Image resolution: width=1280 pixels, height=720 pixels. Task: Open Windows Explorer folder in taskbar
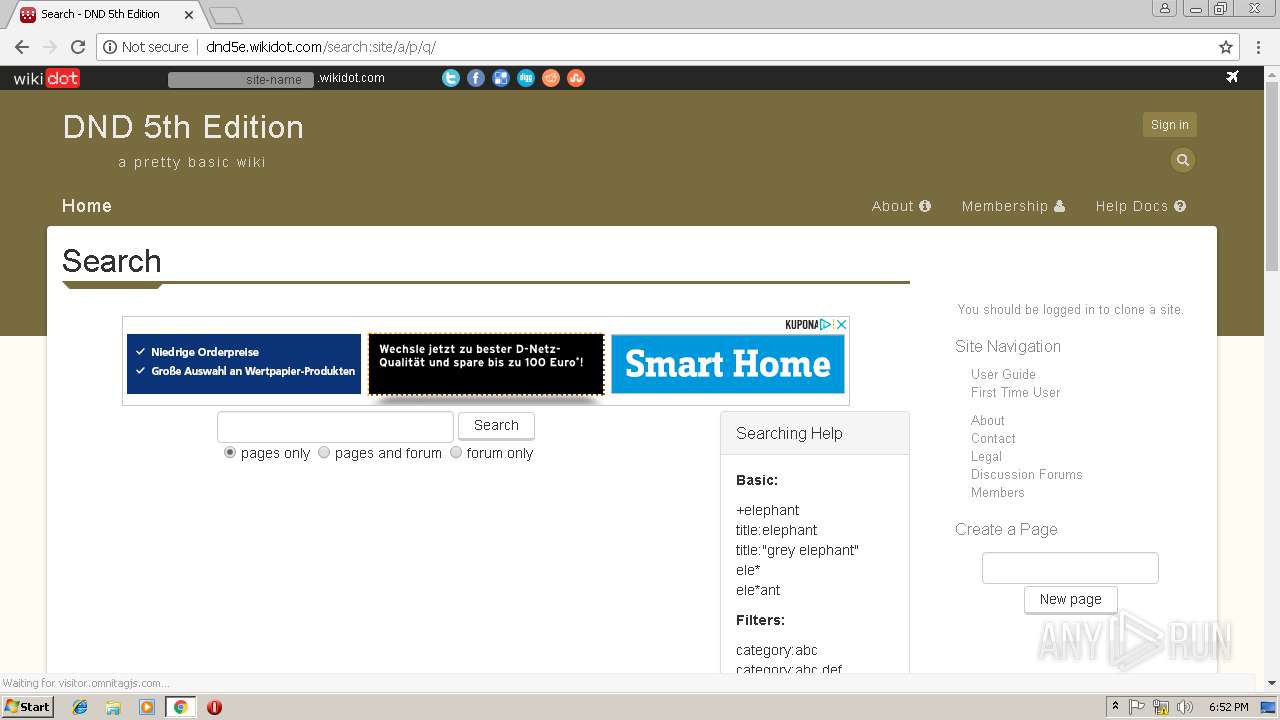click(113, 707)
